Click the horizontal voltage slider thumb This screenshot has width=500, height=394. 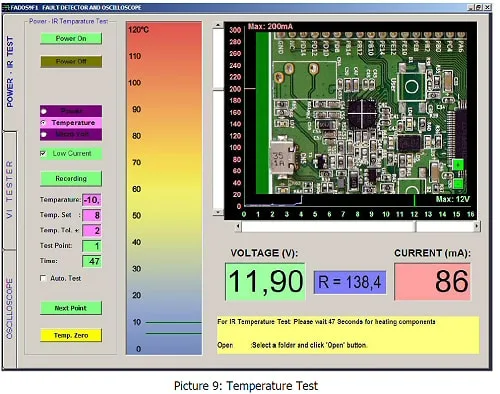tap(415, 226)
